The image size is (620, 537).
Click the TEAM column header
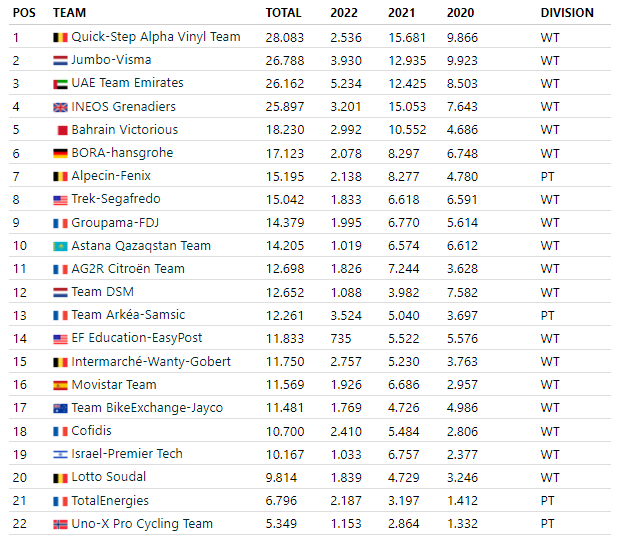[x=70, y=13]
